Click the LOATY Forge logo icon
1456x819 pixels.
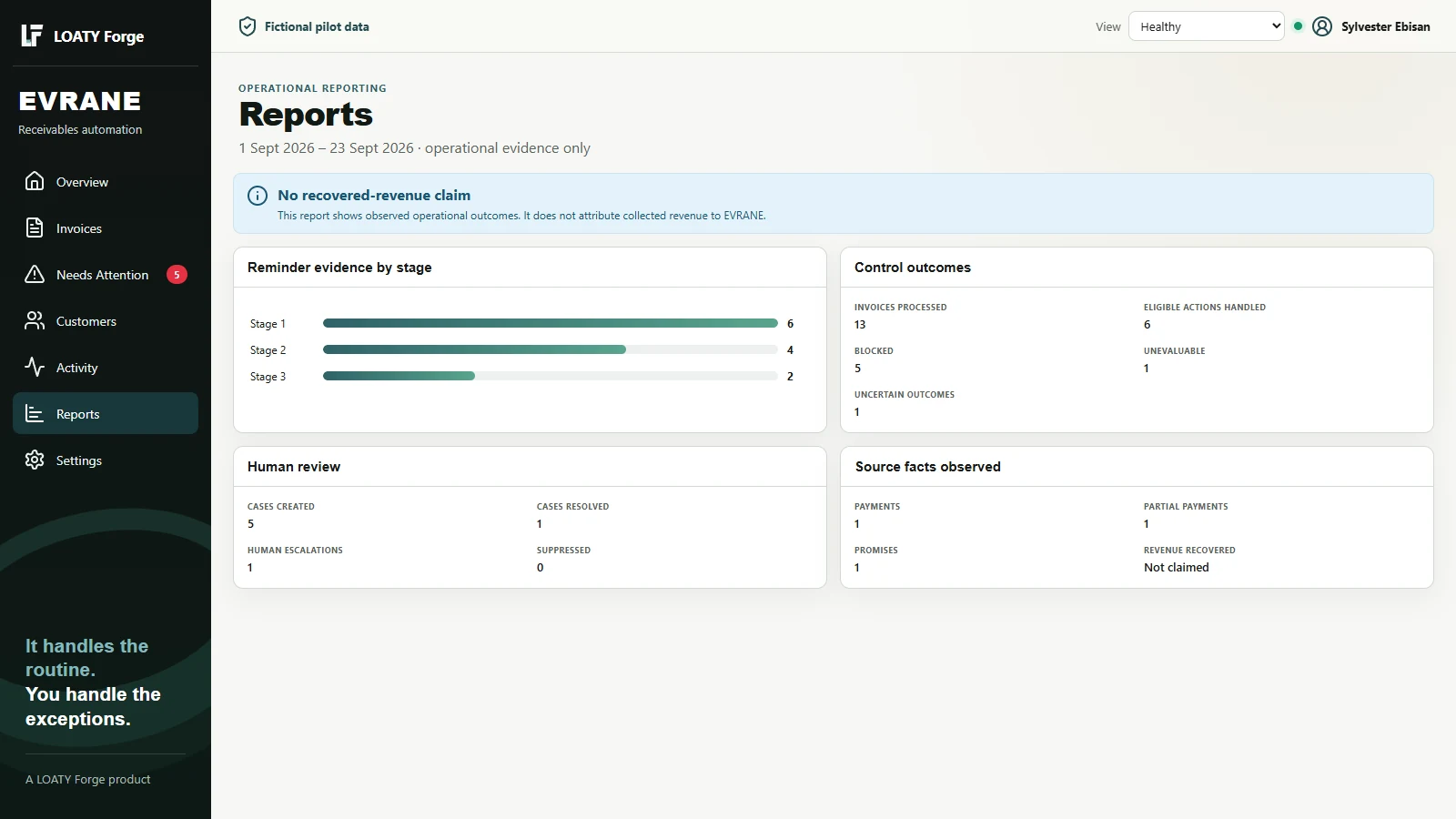[x=32, y=35]
